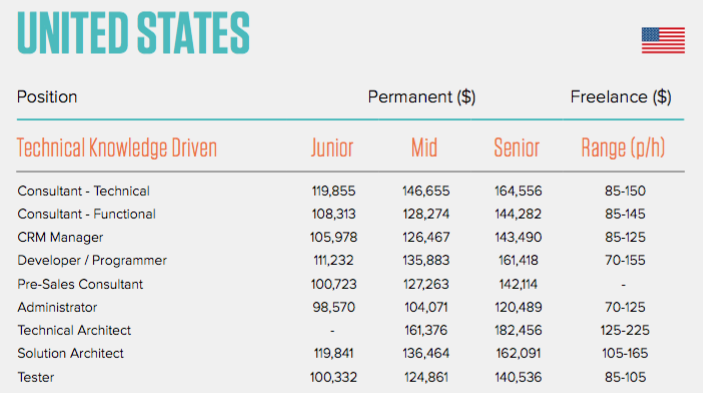Image resolution: width=703 pixels, height=393 pixels.
Task: Select the Consultant - Functional row label
Action: (87, 214)
